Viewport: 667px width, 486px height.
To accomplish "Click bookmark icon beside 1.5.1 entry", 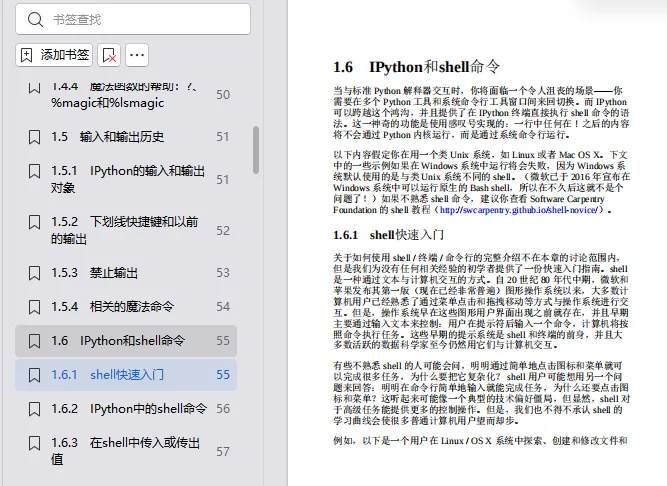I will (34, 171).
